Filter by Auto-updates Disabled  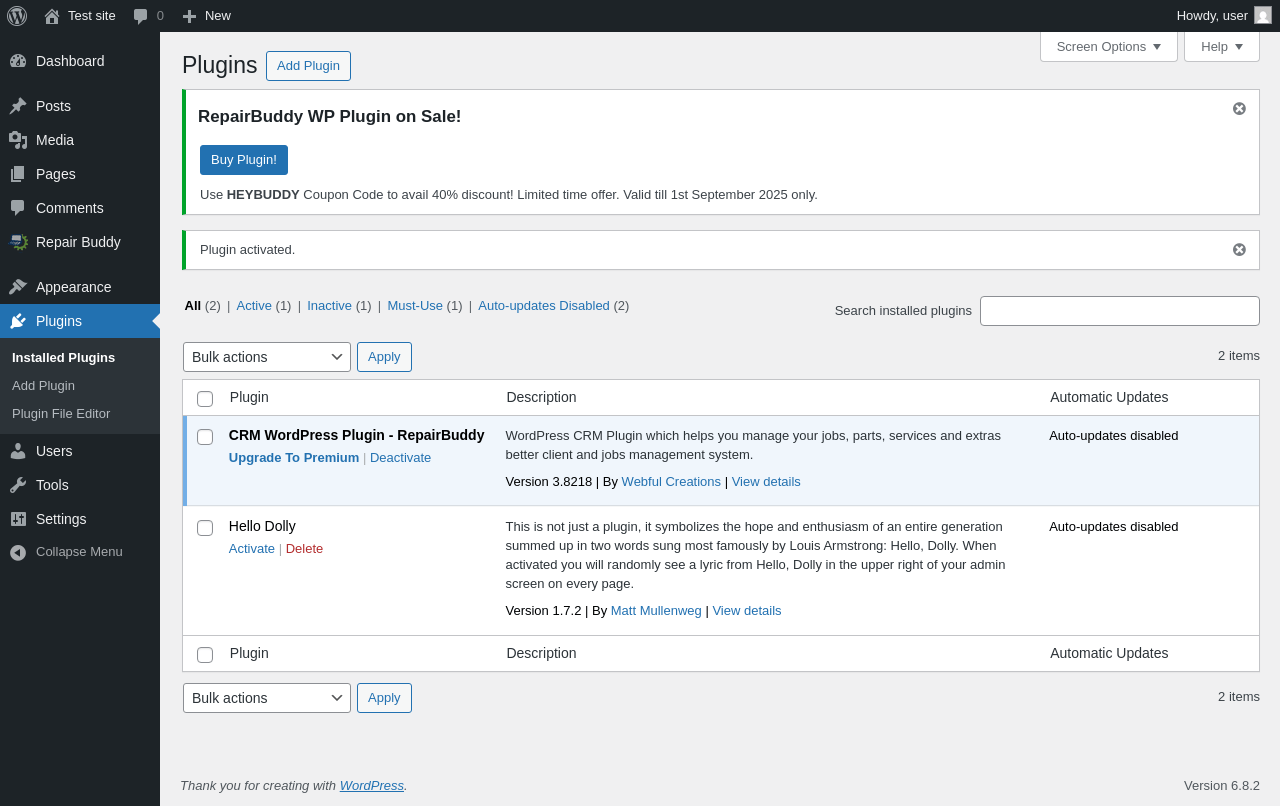pos(544,306)
